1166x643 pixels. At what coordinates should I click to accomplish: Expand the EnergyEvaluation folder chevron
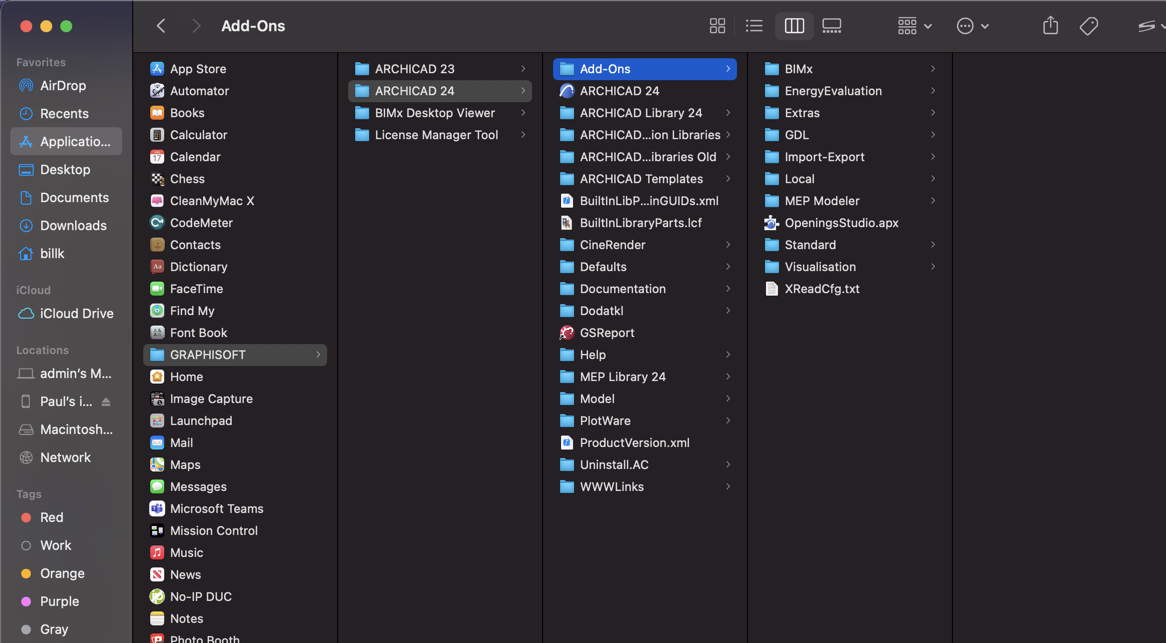(x=933, y=91)
